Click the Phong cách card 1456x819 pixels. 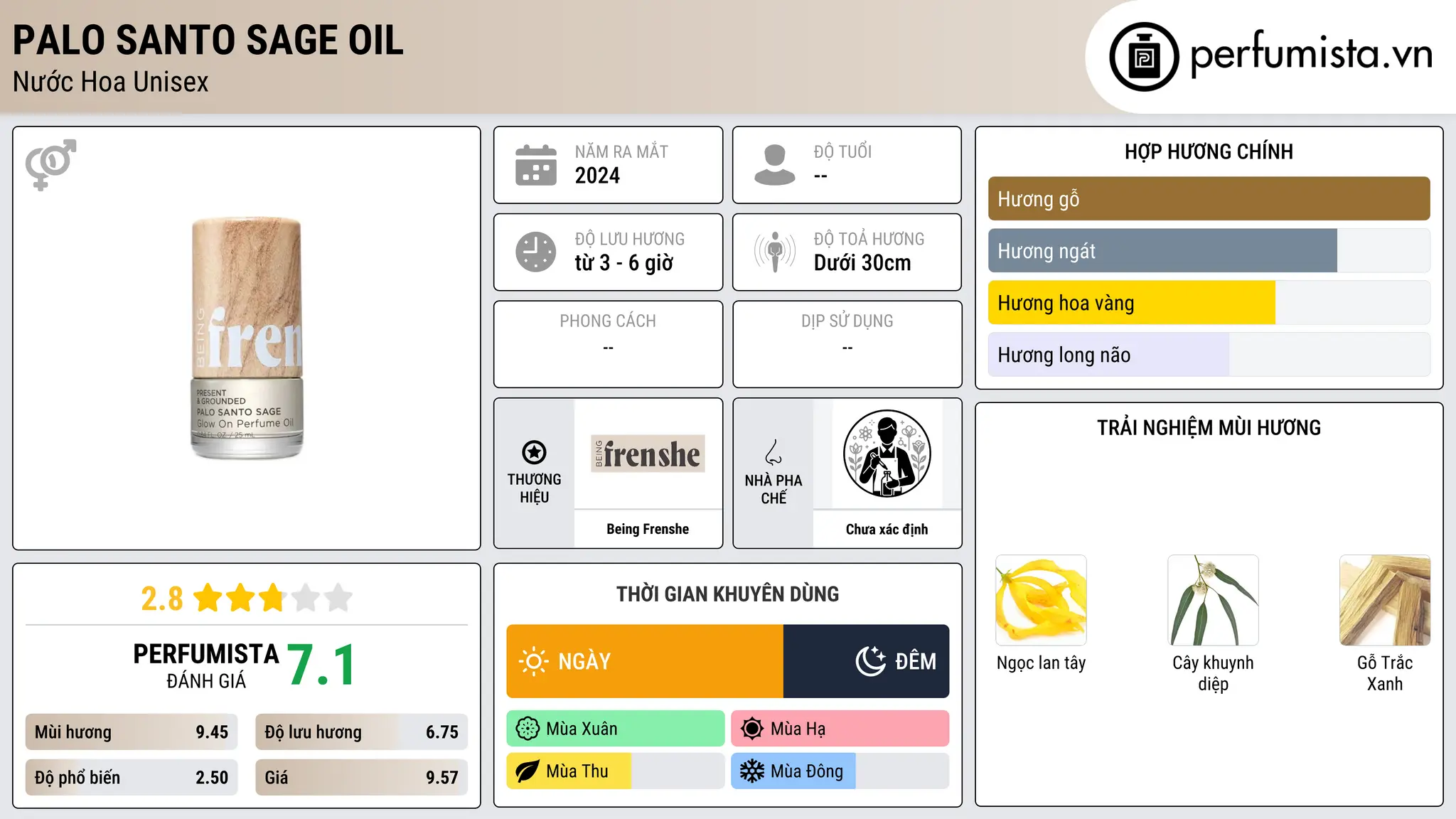608,344
